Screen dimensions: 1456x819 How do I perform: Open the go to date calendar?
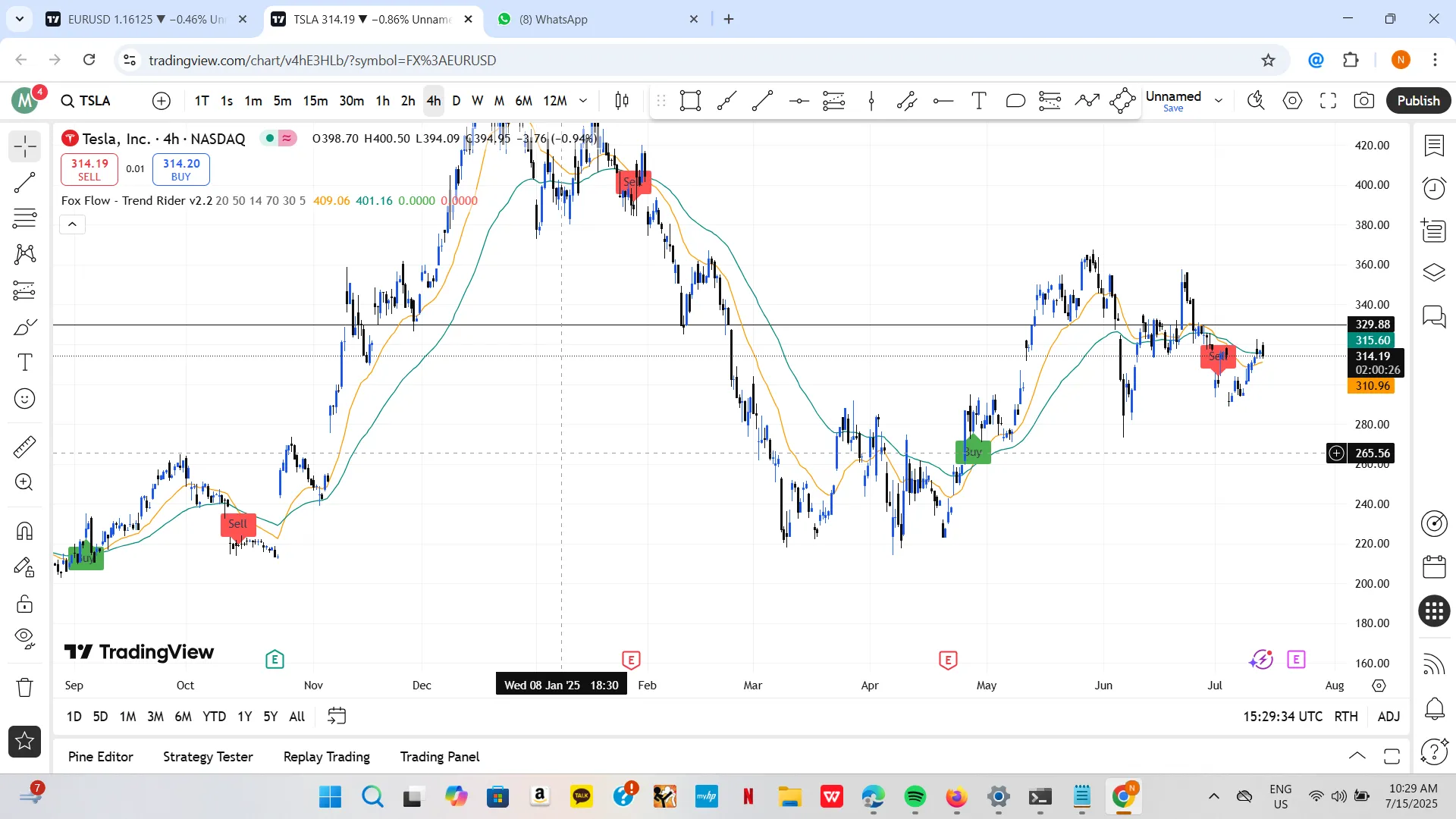pyautogui.click(x=337, y=717)
